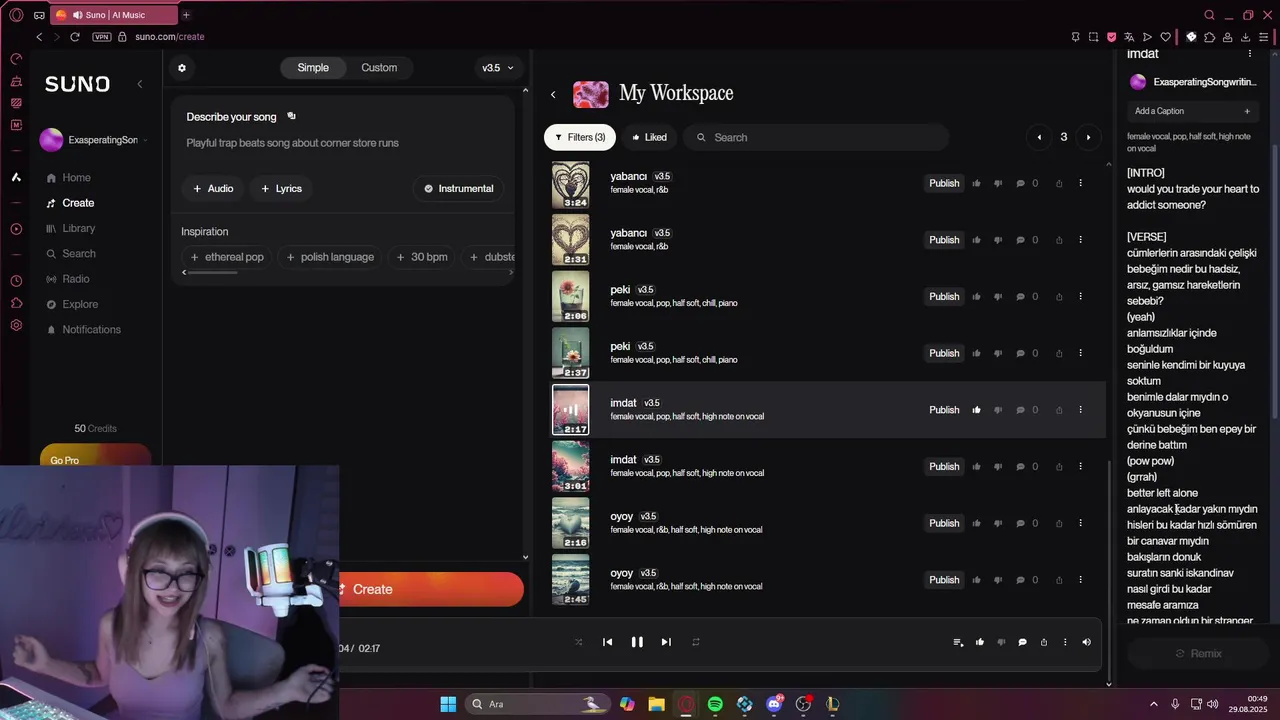Publish the first yabancı 3:24 track
The height and width of the screenshot is (720, 1280).
pos(944,183)
